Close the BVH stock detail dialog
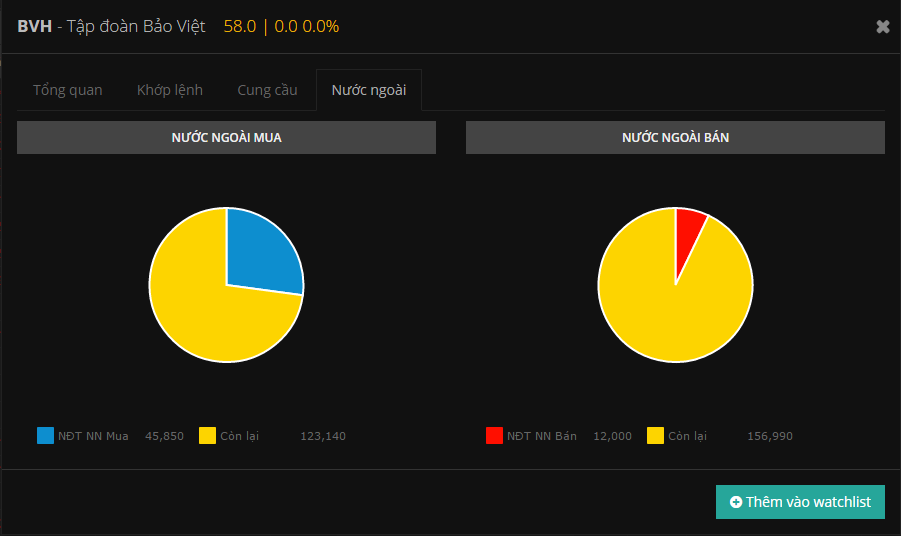The height and width of the screenshot is (536, 901). point(882,27)
